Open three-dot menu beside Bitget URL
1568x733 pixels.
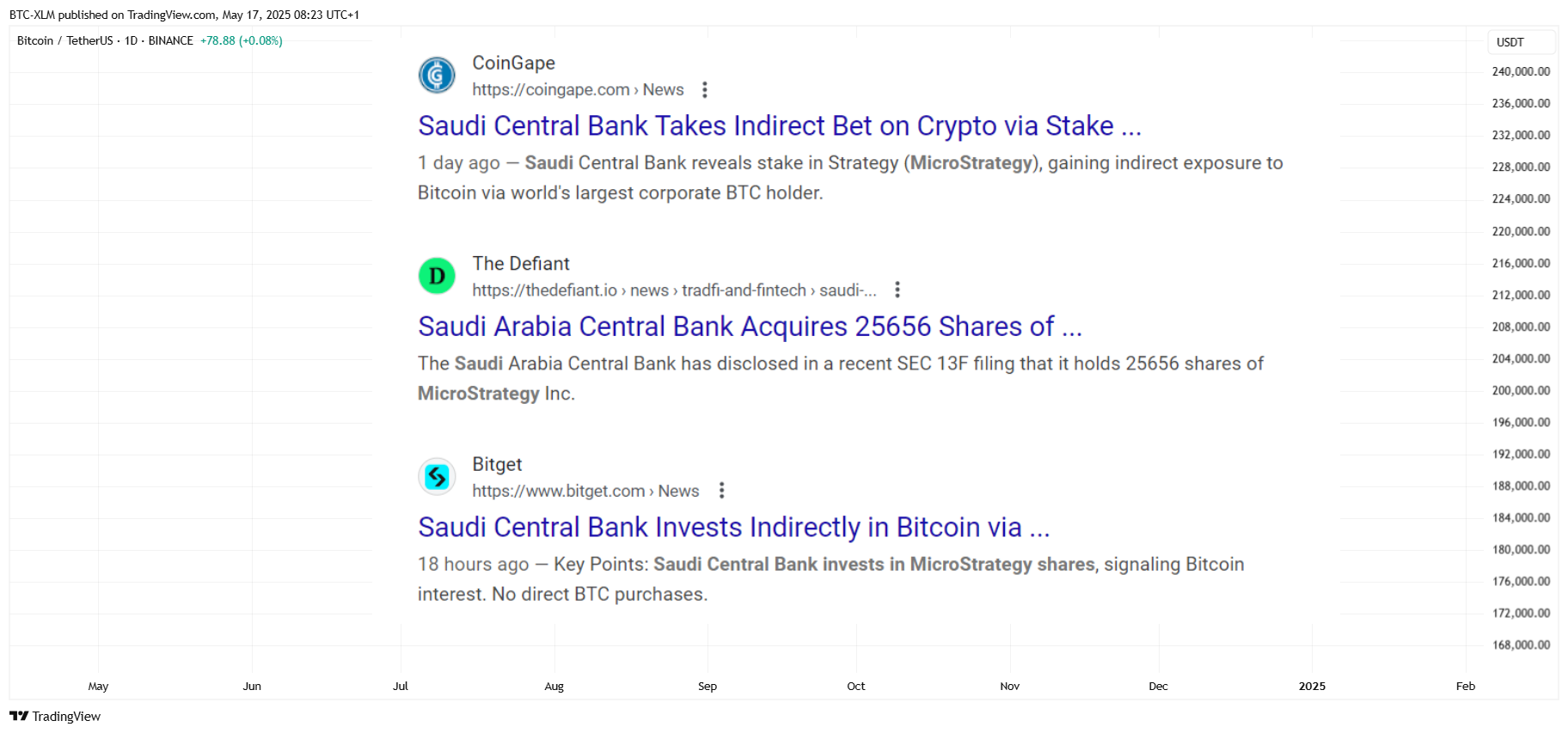tap(722, 491)
